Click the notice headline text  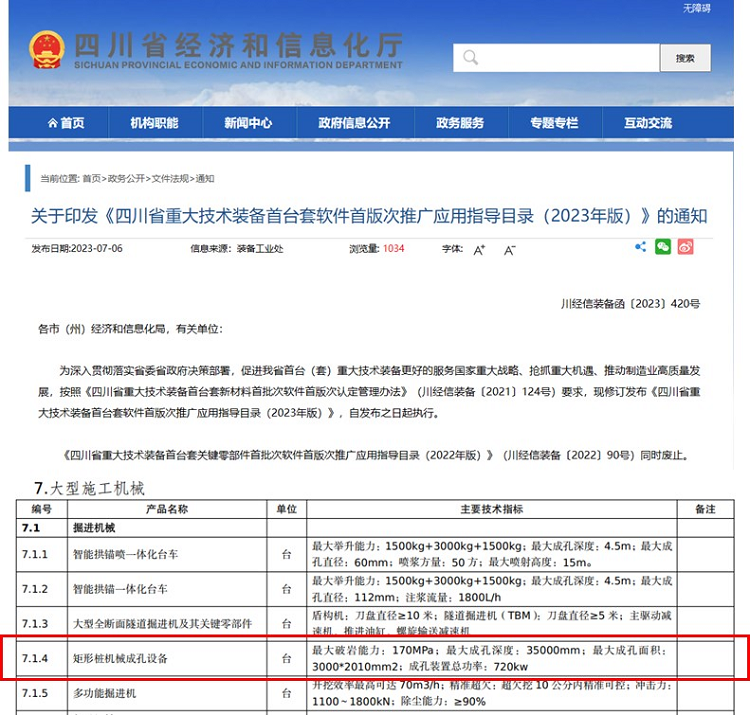point(369,216)
